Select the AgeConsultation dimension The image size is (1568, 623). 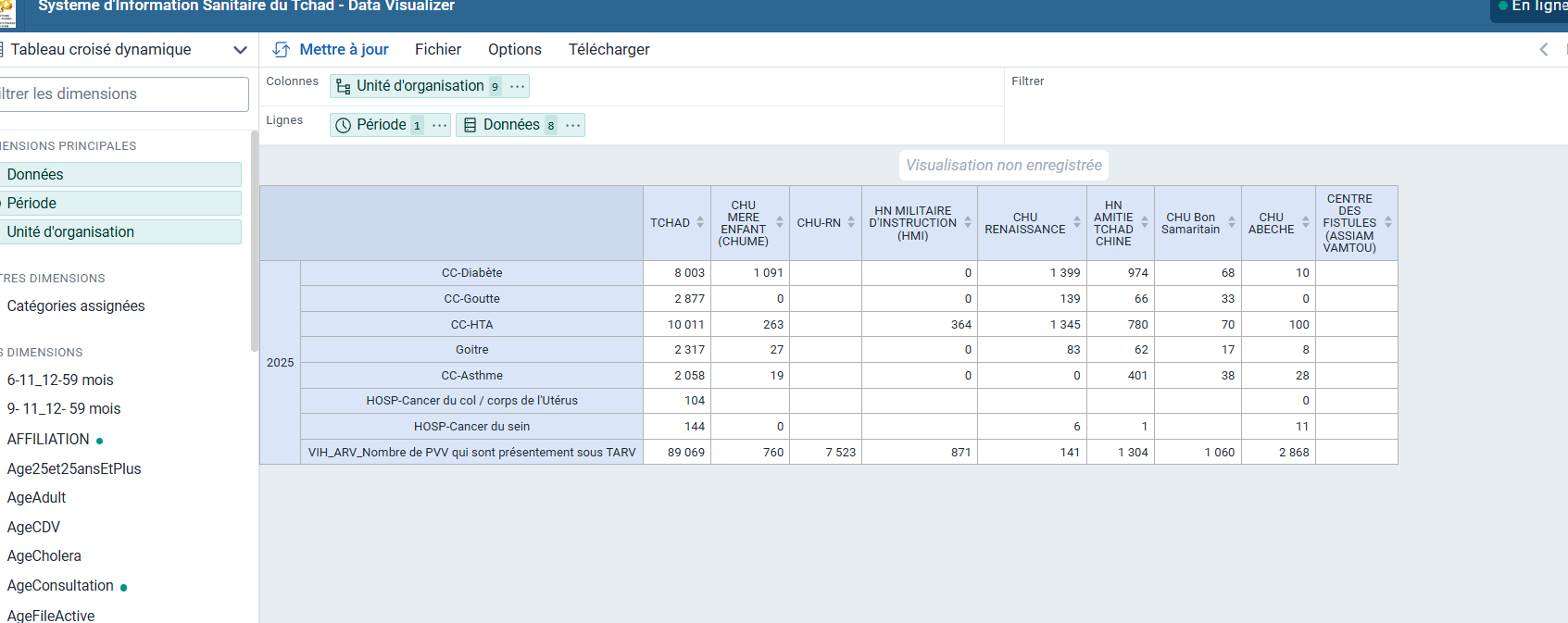pos(60,586)
